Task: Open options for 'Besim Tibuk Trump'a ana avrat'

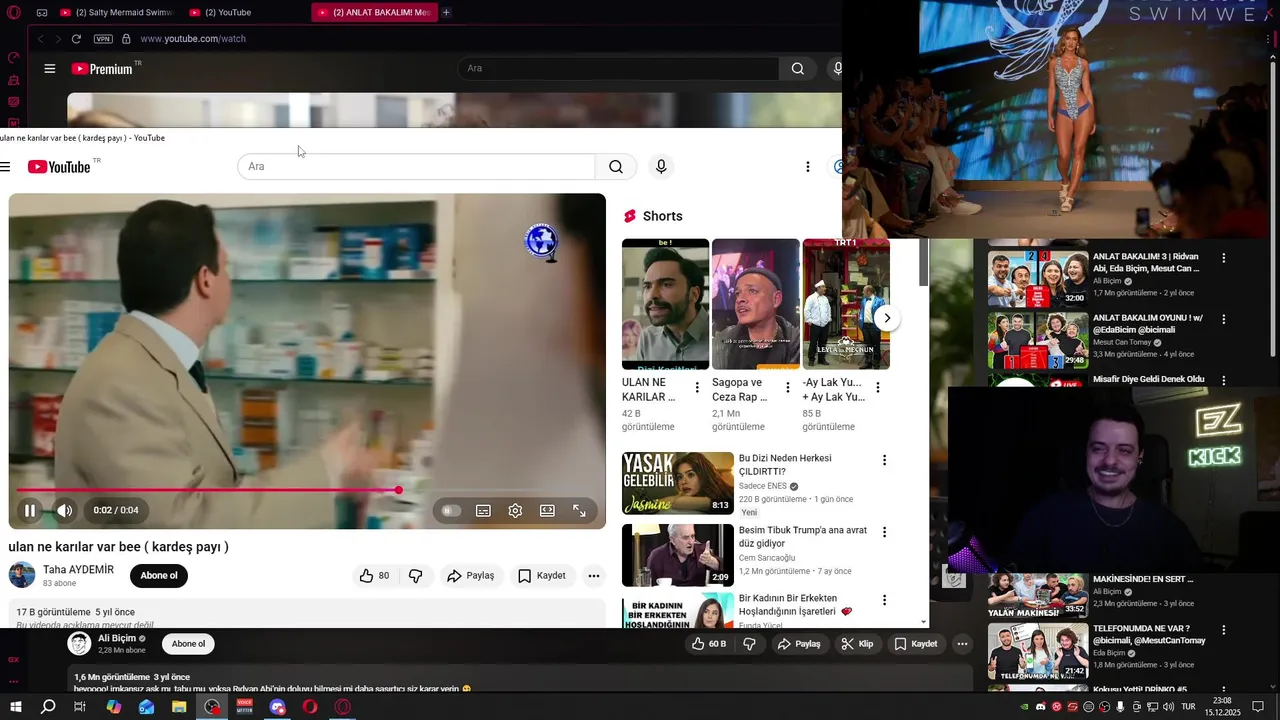Action: point(884,532)
